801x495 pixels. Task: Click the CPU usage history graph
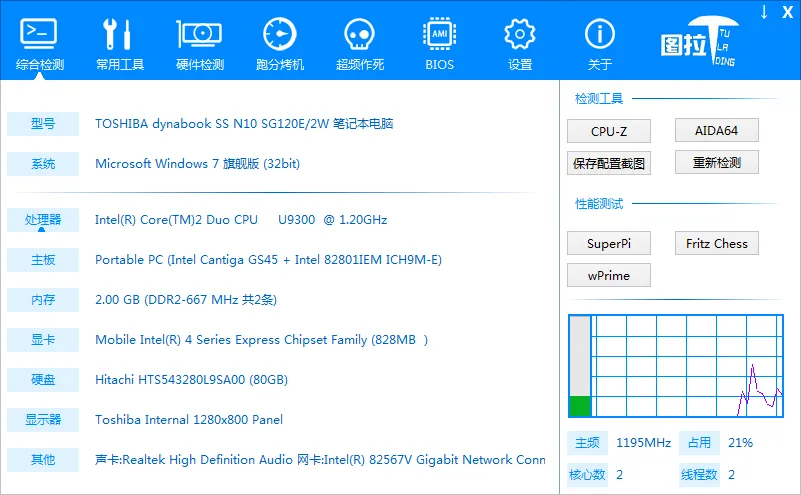click(x=687, y=366)
